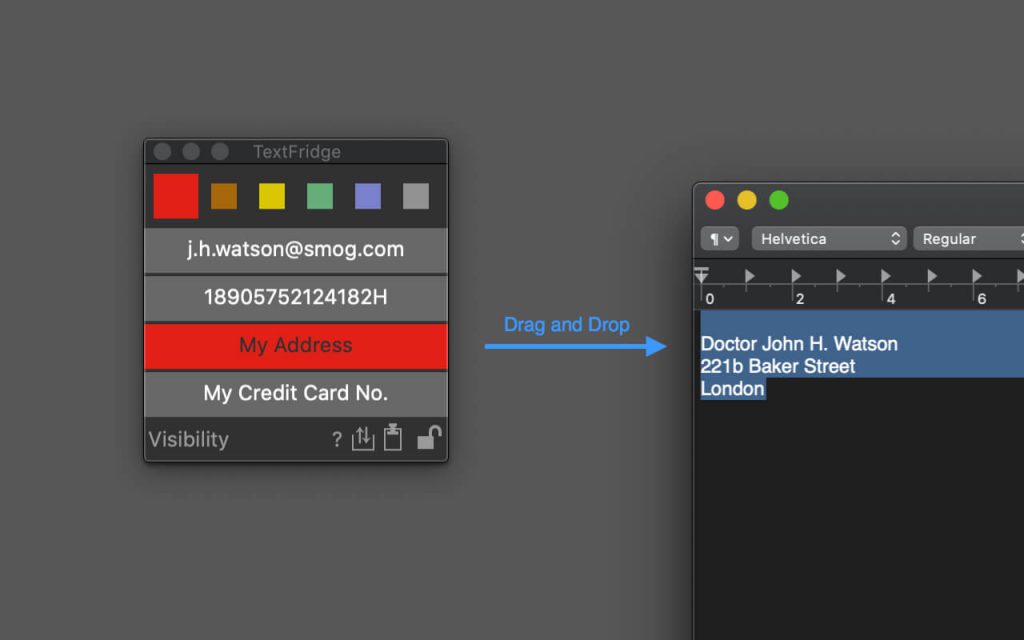Select the brown color swatch
The image size is (1024, 640).
coord(224,196)
